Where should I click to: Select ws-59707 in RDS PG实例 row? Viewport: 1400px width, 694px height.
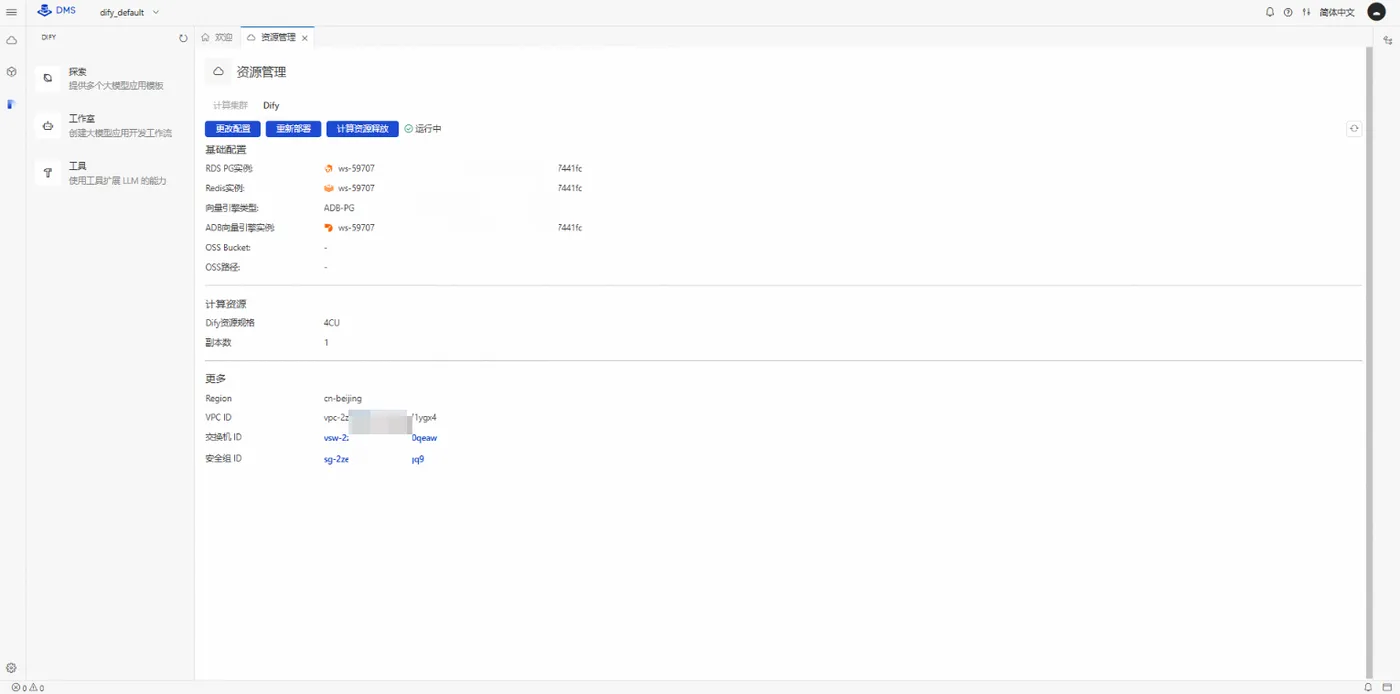(x=356, y=168)
